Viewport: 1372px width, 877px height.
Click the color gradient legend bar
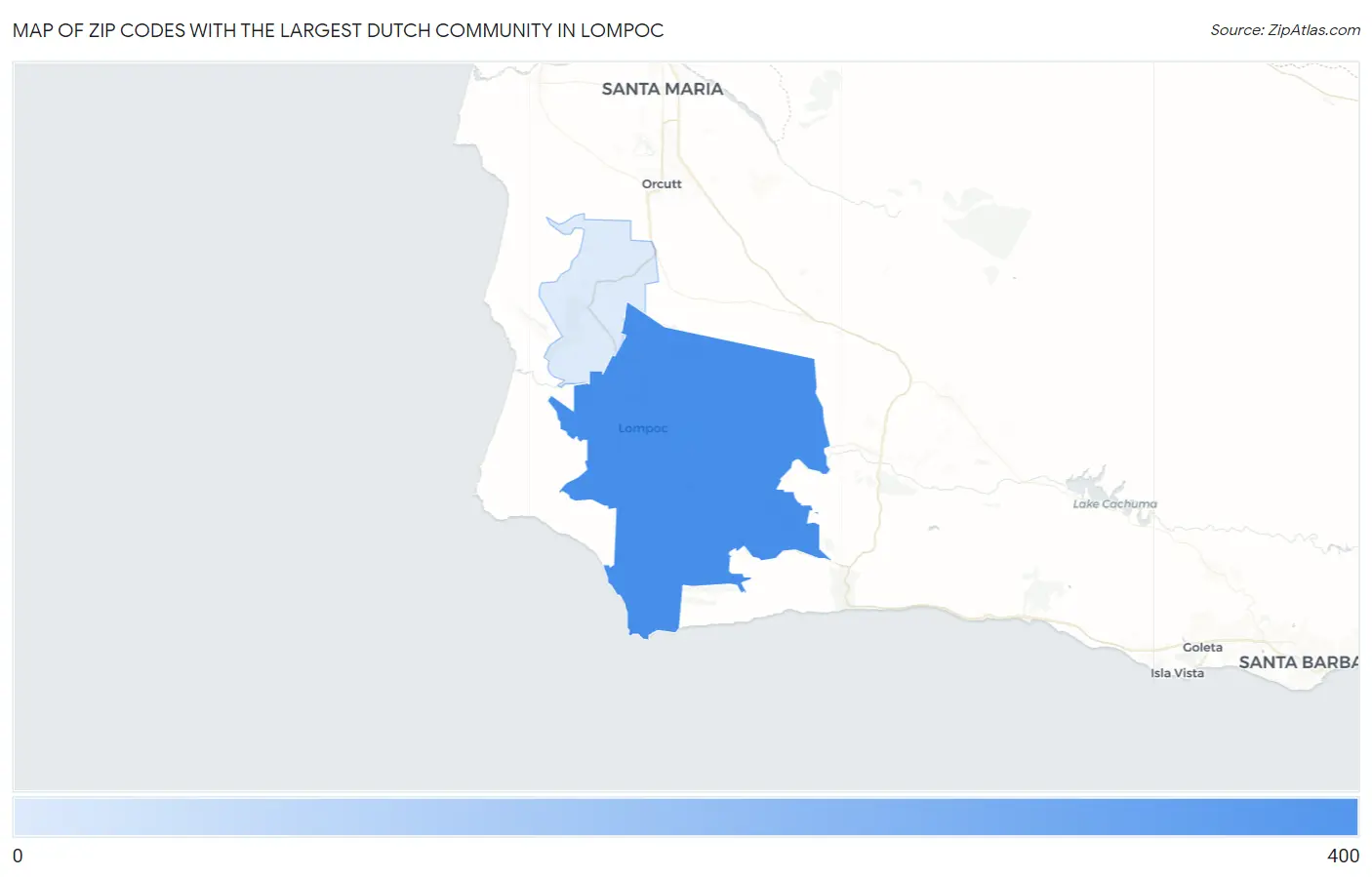pos(686,817)
